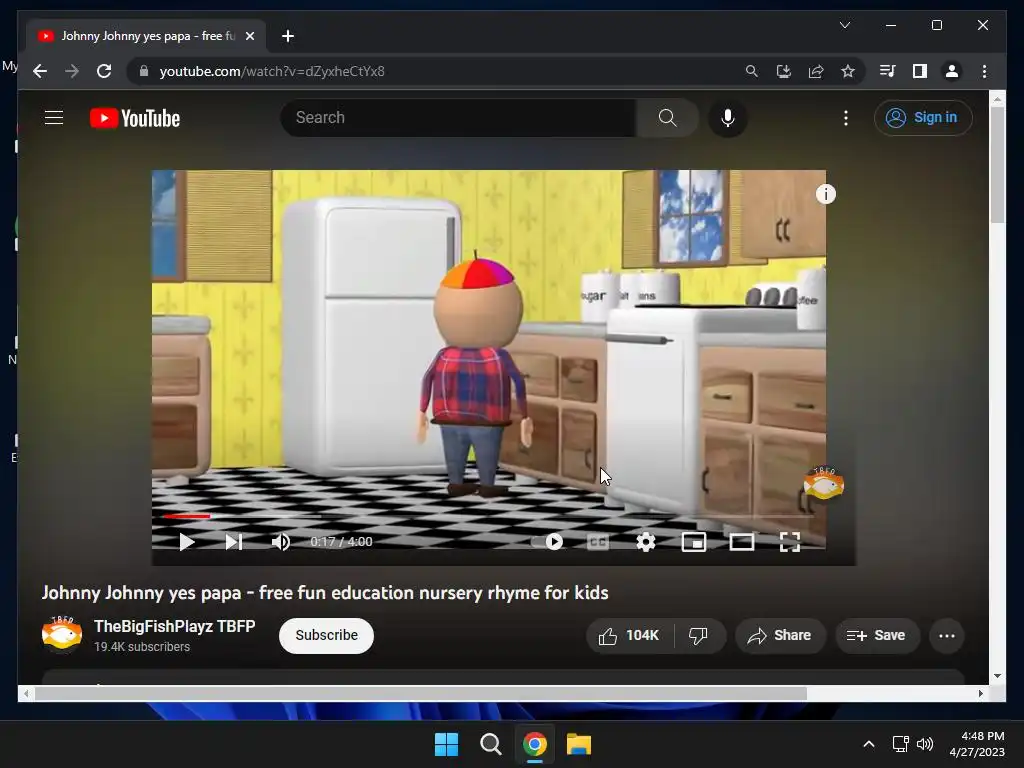Save the video to a playlist
Screen dimensions: 1024x768
[x=876, y=635]
